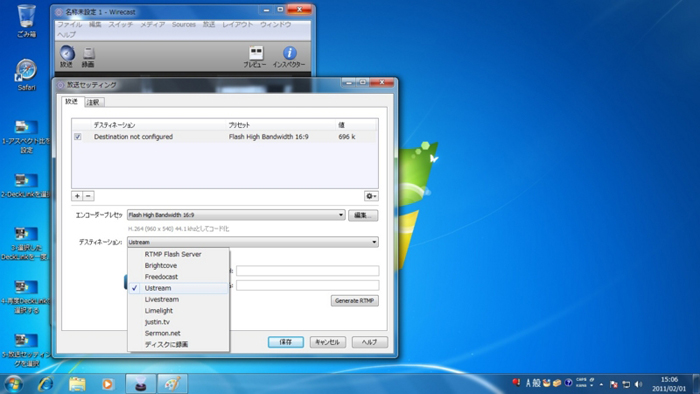Viewport: 700px width, 394px height.
Task: Open the 編集 menu in Wirecast
Action: tap(95, 25)
